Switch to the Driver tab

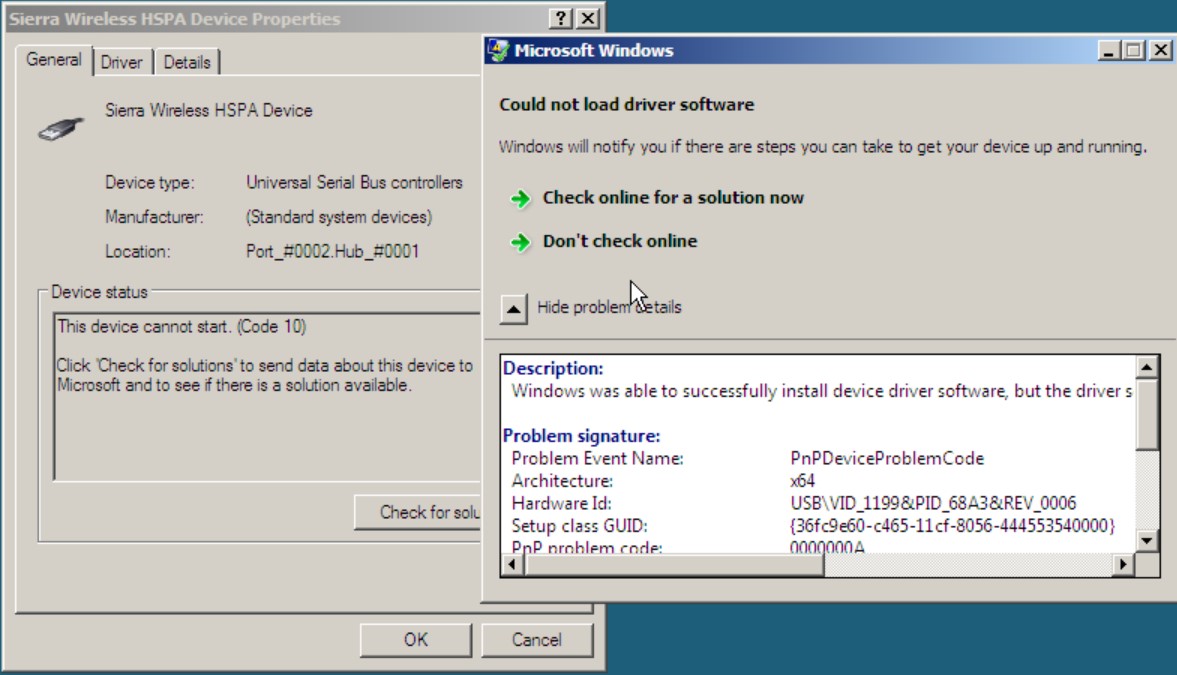pyautogui.click(x=121, y=62)
